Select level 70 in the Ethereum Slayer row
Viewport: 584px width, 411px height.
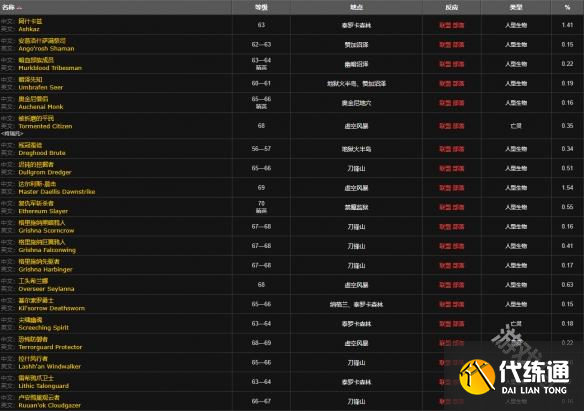(x=261, y=203)
